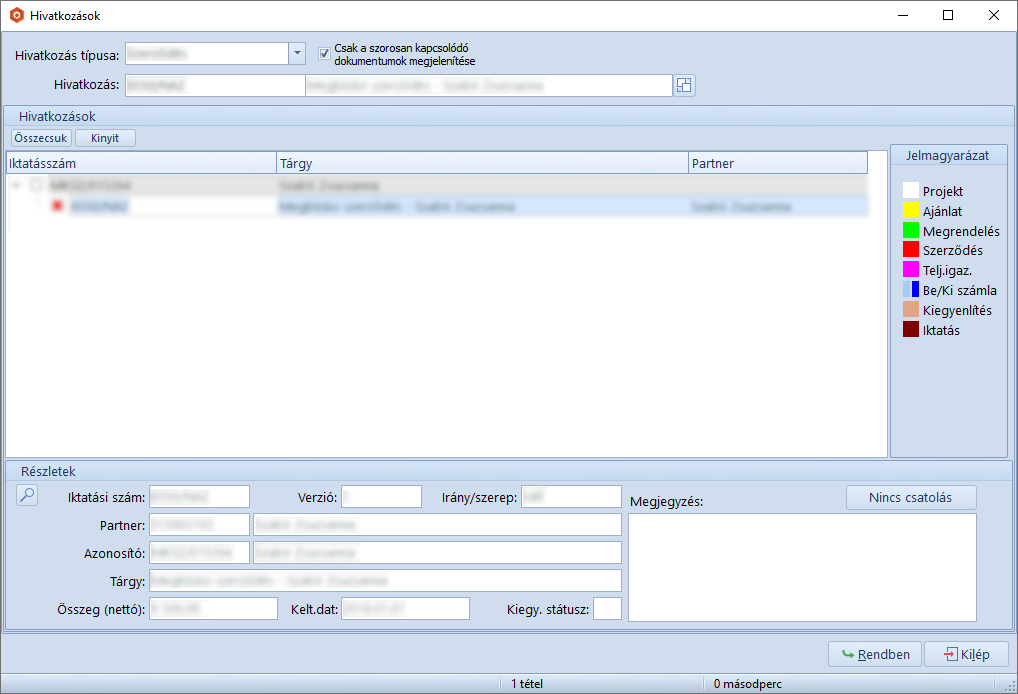Viewport: 1018px width, 694px height.
Task: Open the Hivatkozás lookup selector icon
Action: tap(684, 85)
